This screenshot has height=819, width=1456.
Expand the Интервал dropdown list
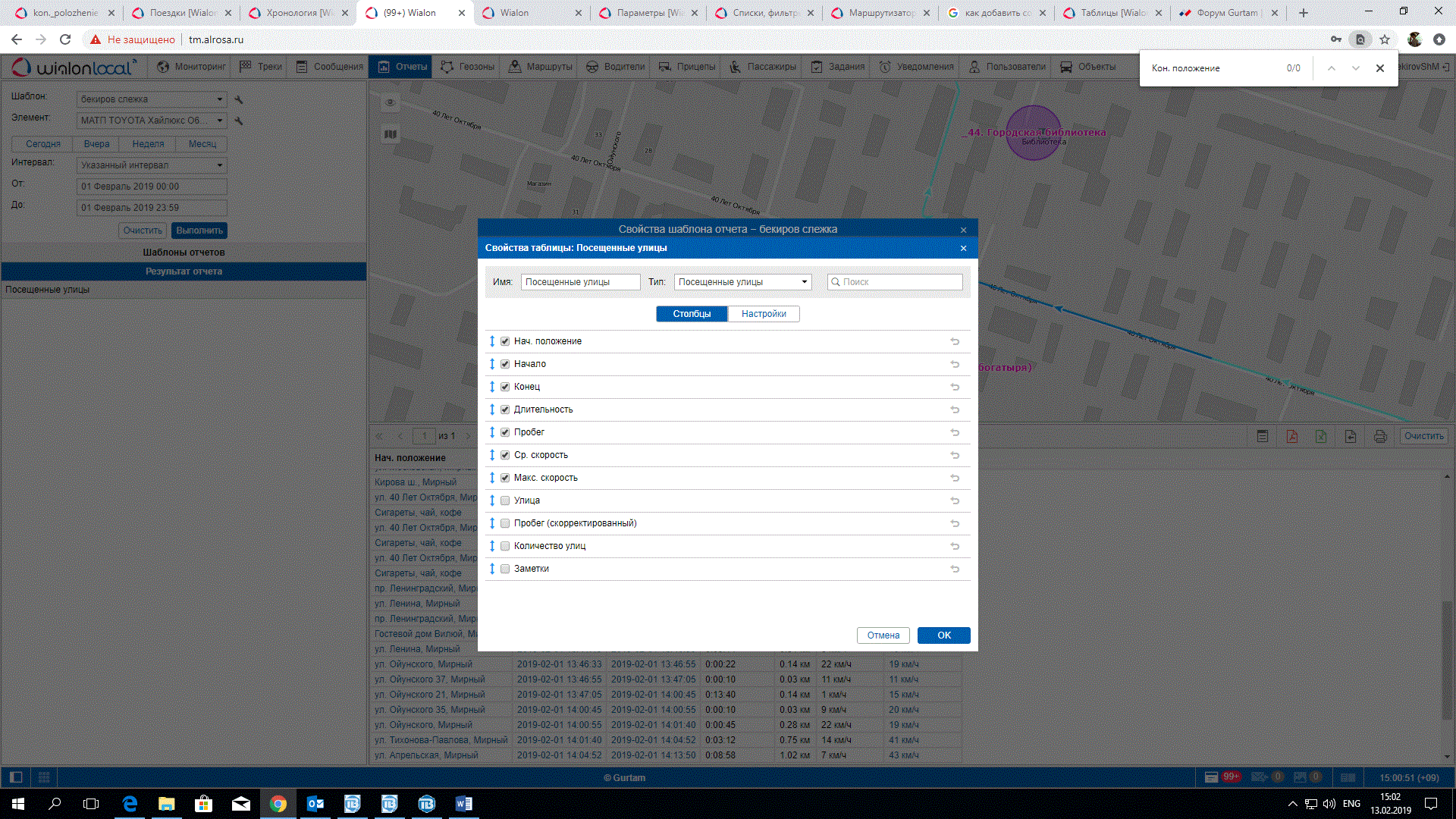(152, 165)
